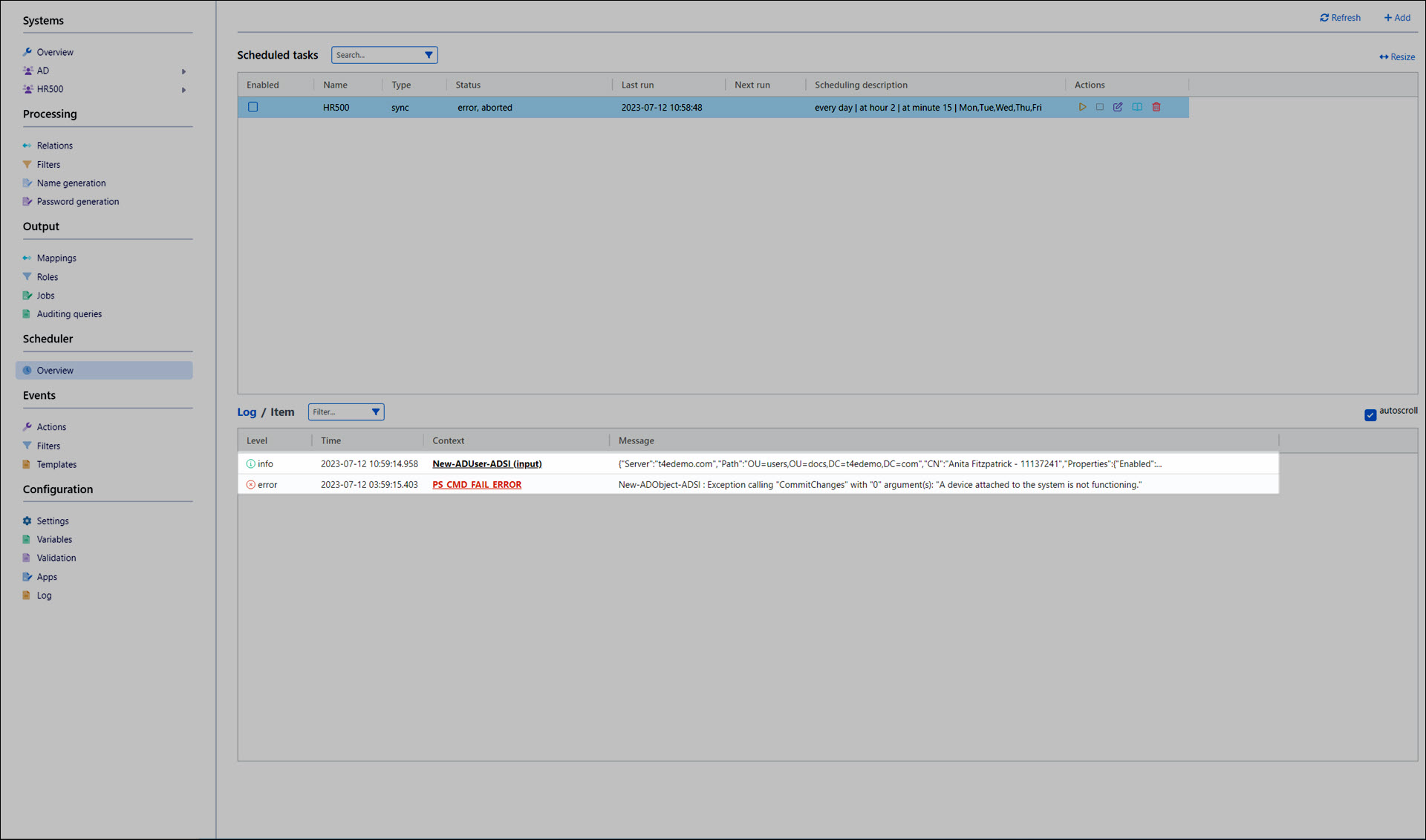Open the log Filter dropdown arrow
1426x840 pixels.
(x=376, y=412)
